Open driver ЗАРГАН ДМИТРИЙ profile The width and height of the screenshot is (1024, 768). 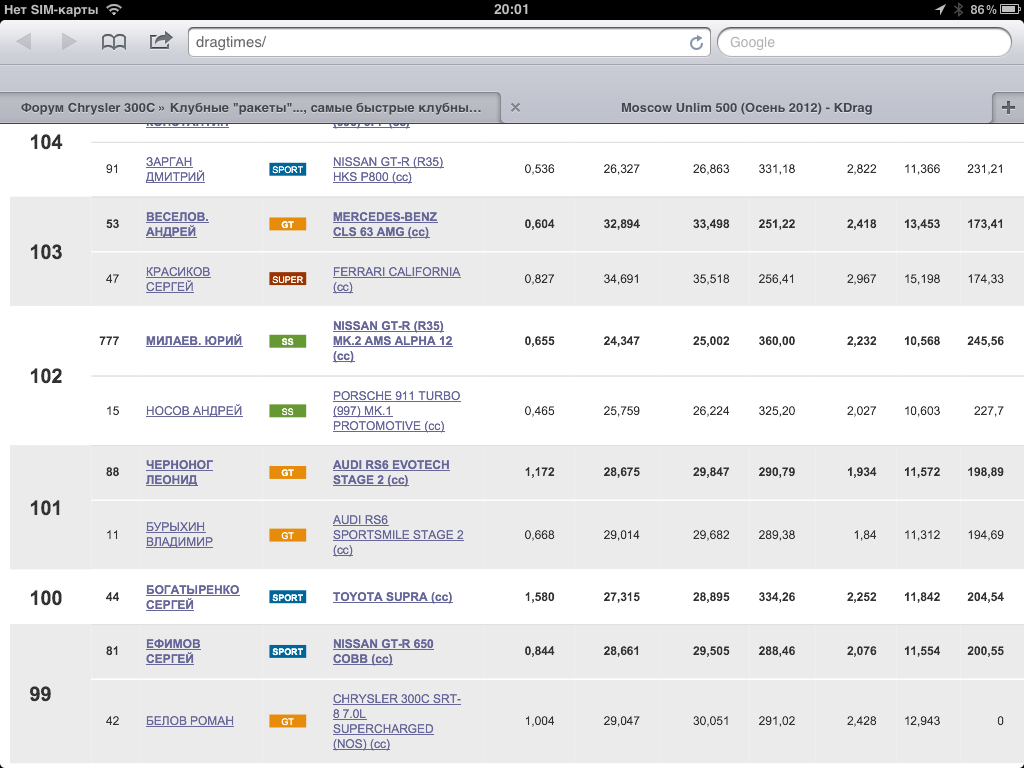(x=175, y=169)
